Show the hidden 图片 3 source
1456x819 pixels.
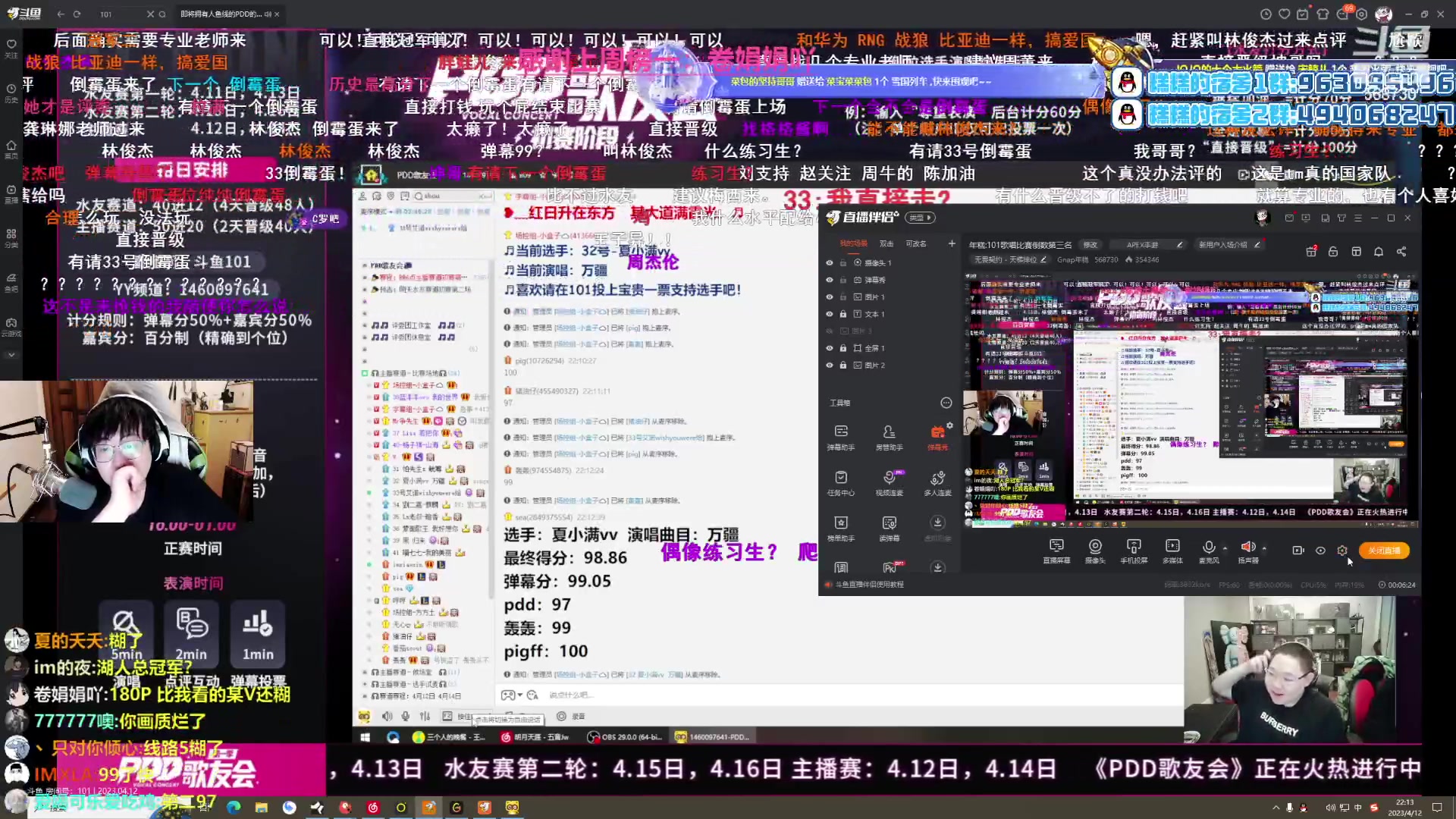click(x=830, y=331)
